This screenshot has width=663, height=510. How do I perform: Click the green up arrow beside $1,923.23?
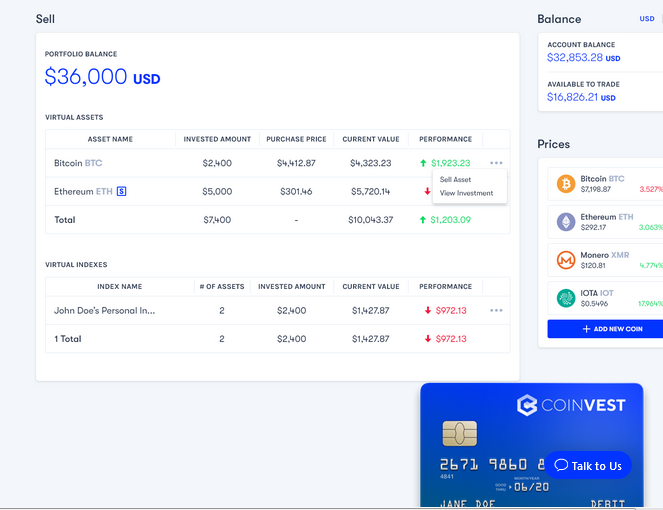[423, 163]
